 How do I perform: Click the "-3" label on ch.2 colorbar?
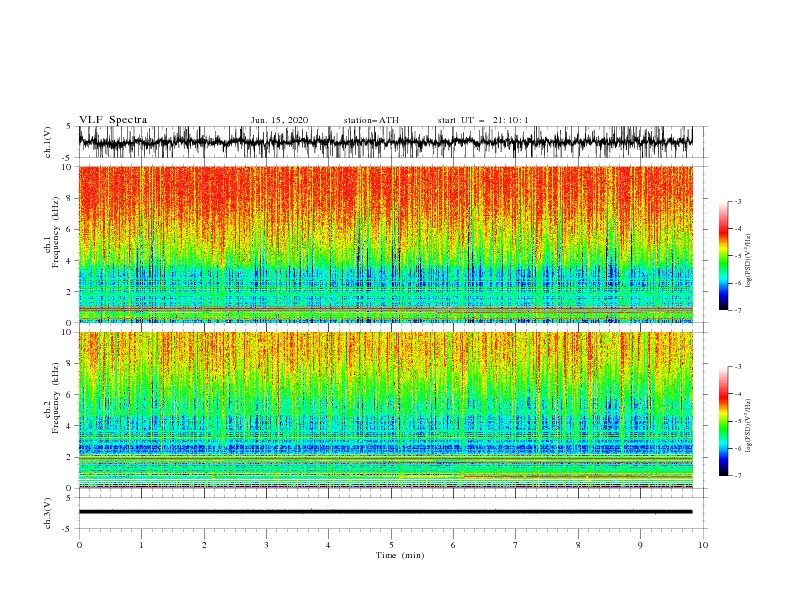click(738, 367)
